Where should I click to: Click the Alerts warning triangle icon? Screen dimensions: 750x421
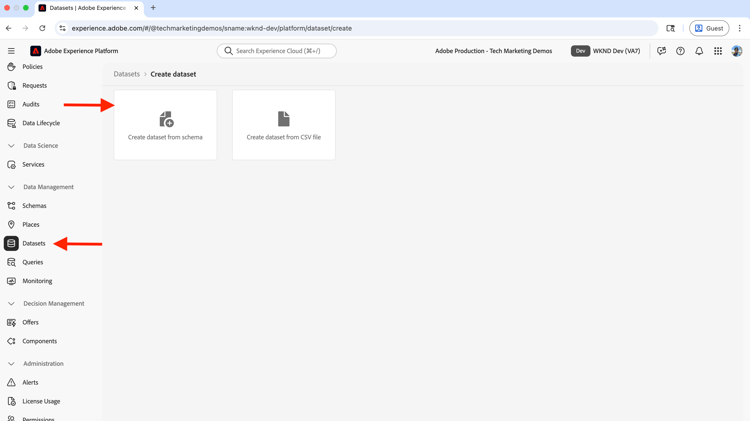11,382
